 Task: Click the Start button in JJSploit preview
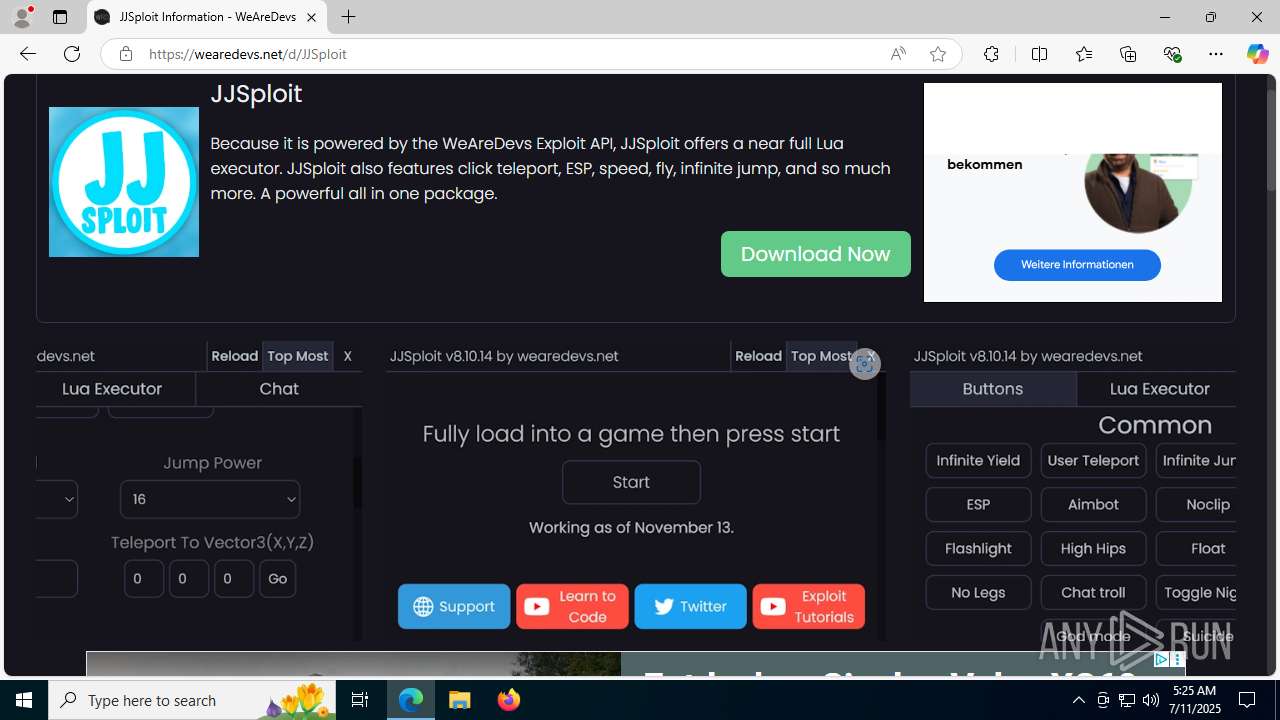click(631, 482)
